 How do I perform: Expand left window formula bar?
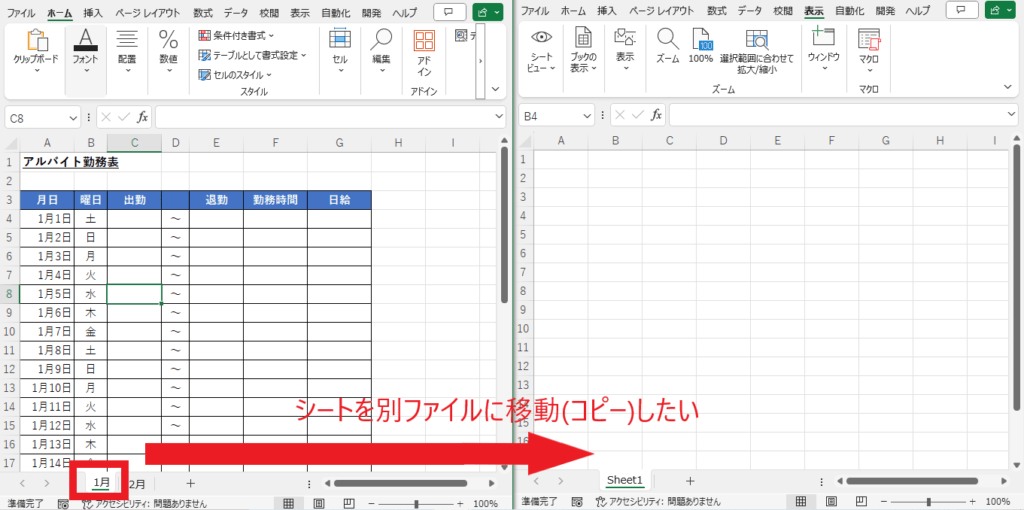click(x=499, y=118)
